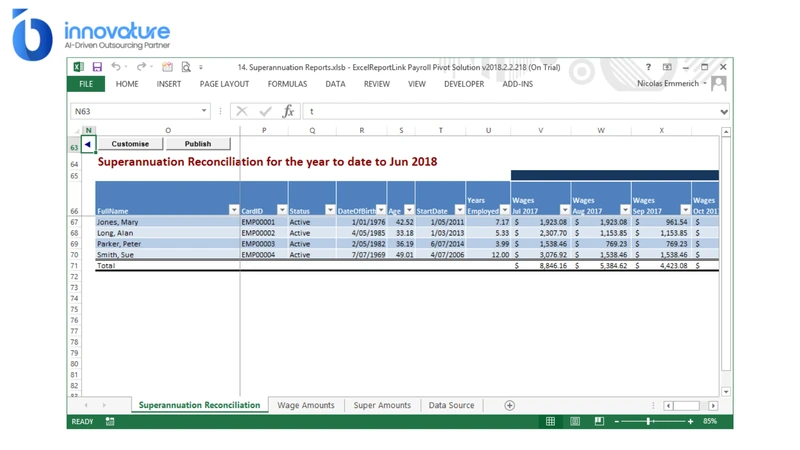Screen dimensions: 800x450
Task: Click the Help question mark icon
Action: pyautogui.click(x=648, y=67)
